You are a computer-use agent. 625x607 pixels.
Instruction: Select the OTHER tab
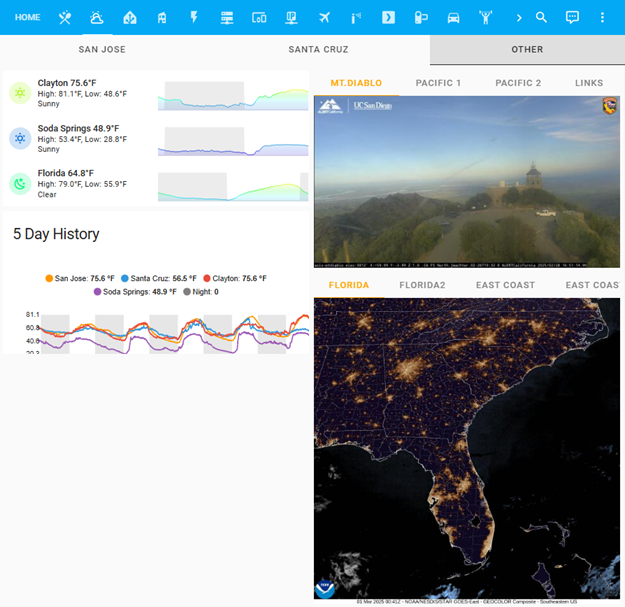(x=527, y=49)
